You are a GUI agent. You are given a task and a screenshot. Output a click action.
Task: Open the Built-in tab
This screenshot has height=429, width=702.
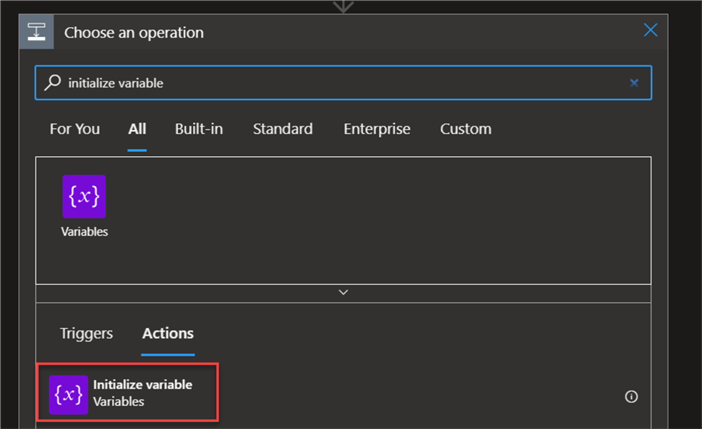[199, 129]
